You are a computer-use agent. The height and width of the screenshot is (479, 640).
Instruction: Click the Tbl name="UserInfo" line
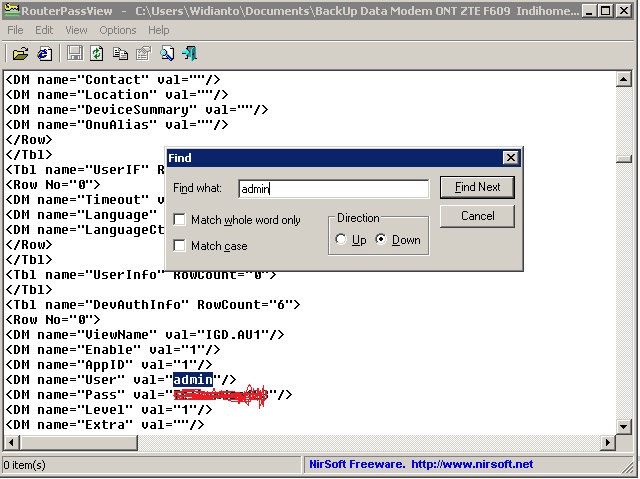[x=141, y=275]
